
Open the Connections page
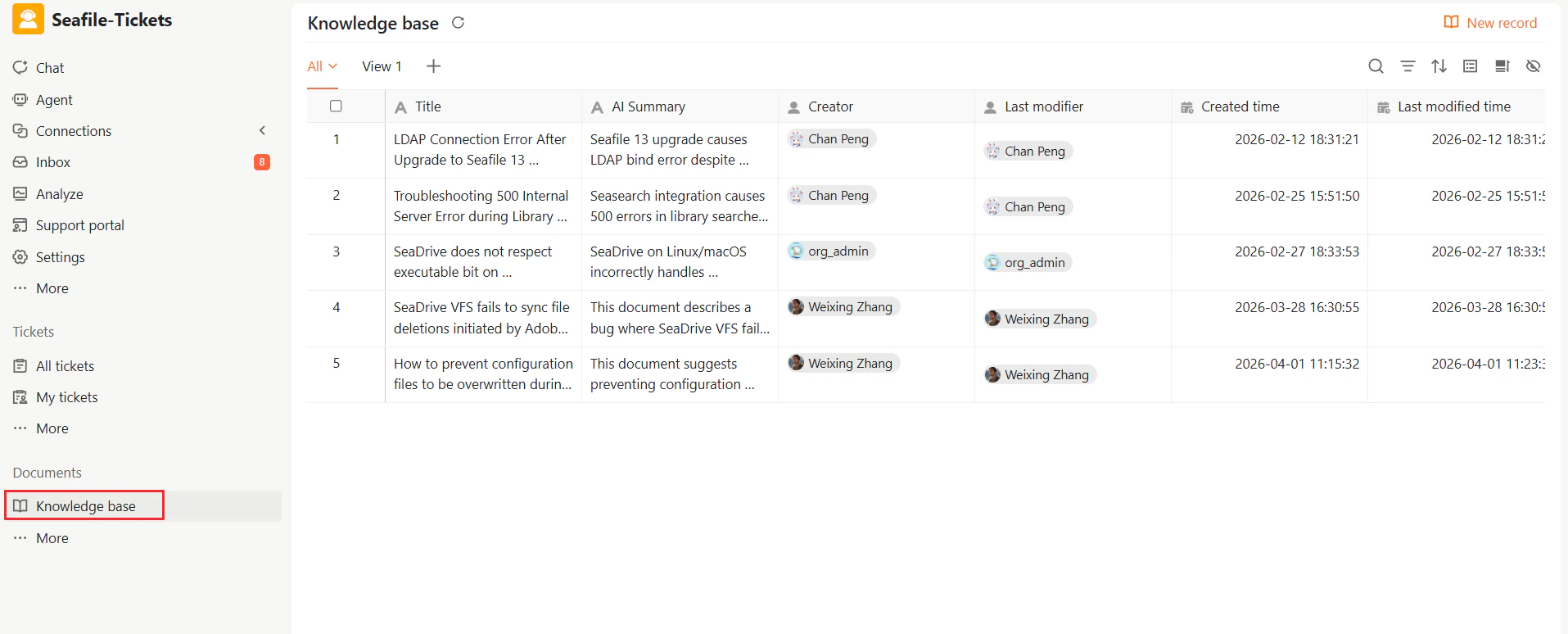62,131
